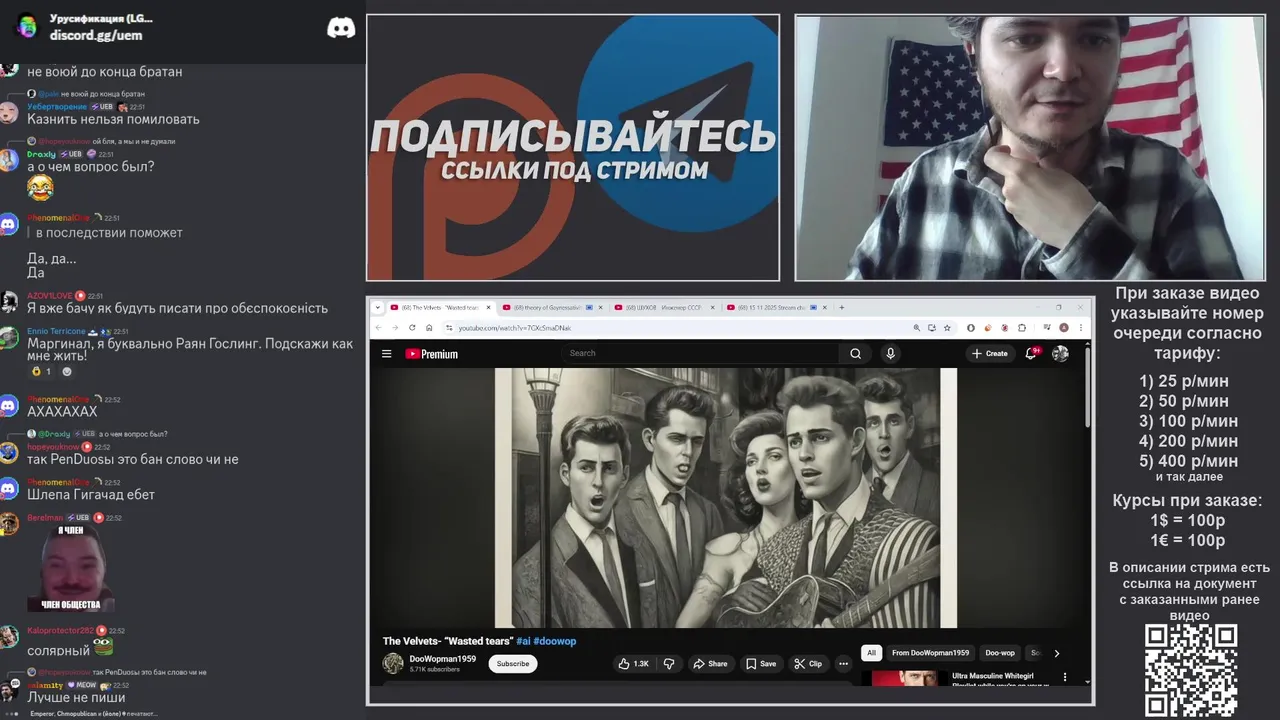This screenshot has height=720, width=1280.
Task: Click the Share button
Action: [711, 663]
